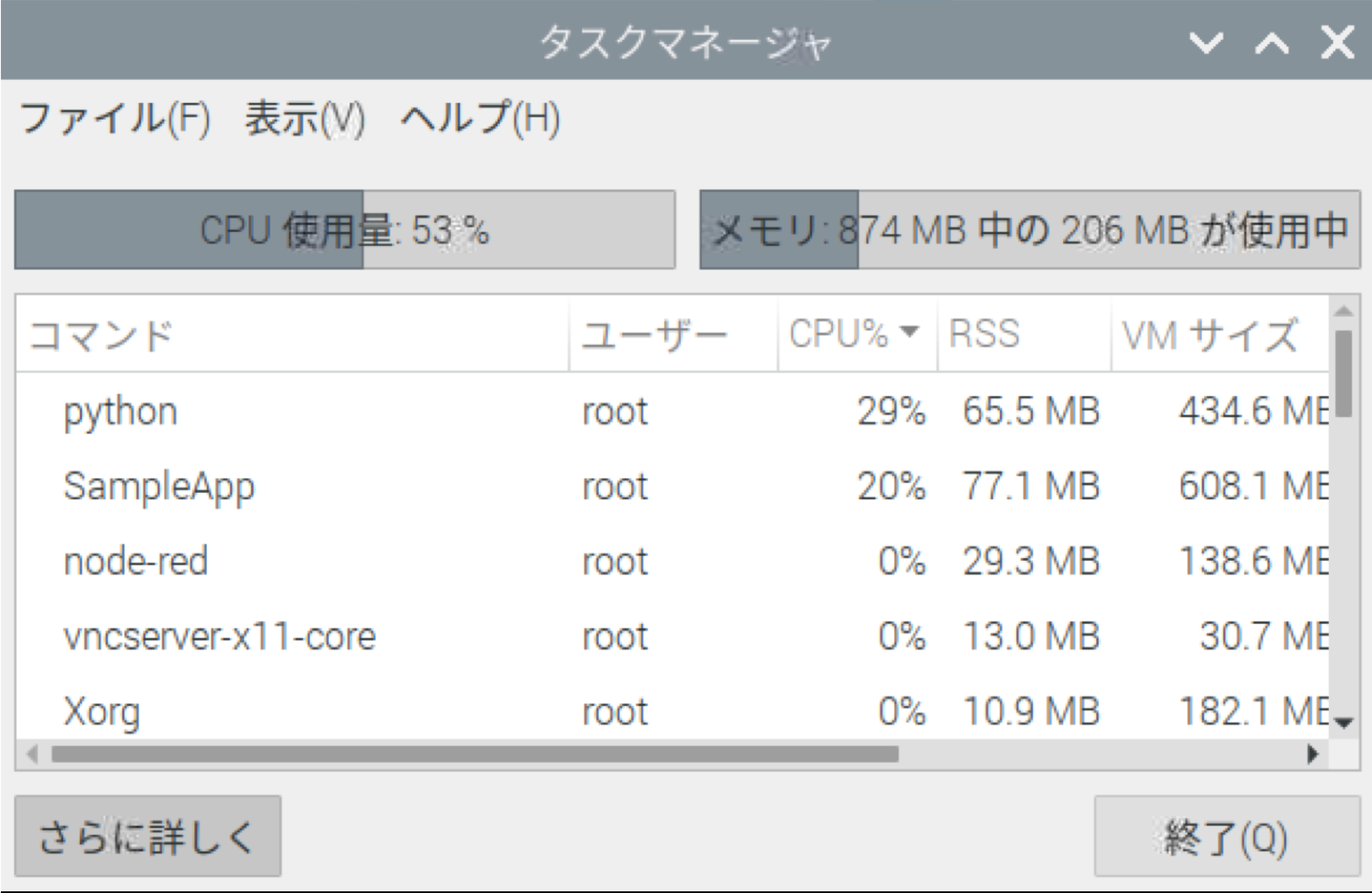
Task: Click the CPU 使用量 progress bar
Action: (x=345, y=230)
